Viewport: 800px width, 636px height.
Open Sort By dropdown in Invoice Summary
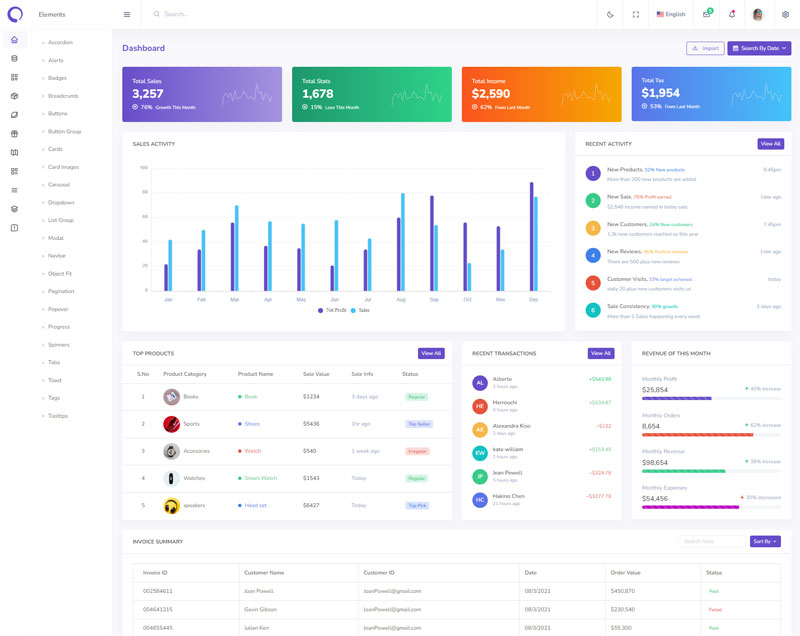[x=765, y=541]
